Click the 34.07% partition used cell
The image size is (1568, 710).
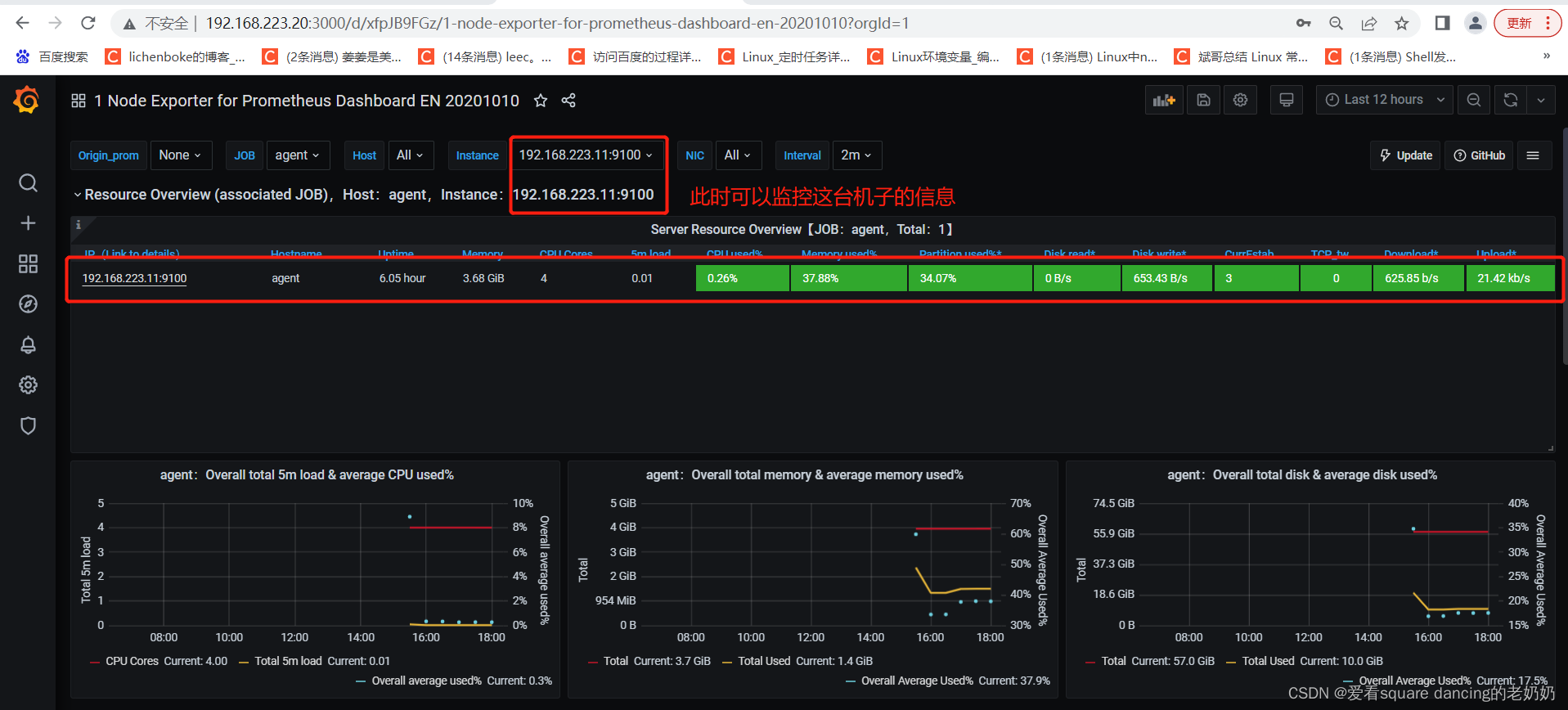[970, 278]
